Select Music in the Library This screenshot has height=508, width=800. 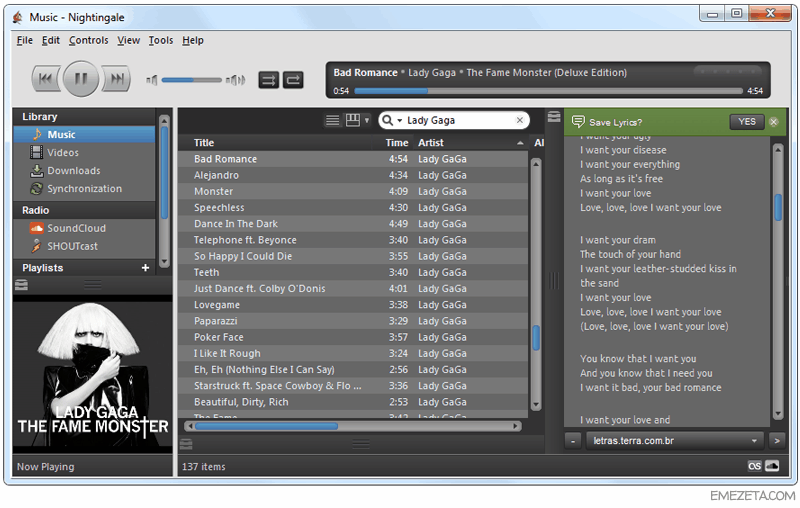[x=85, y=135]
